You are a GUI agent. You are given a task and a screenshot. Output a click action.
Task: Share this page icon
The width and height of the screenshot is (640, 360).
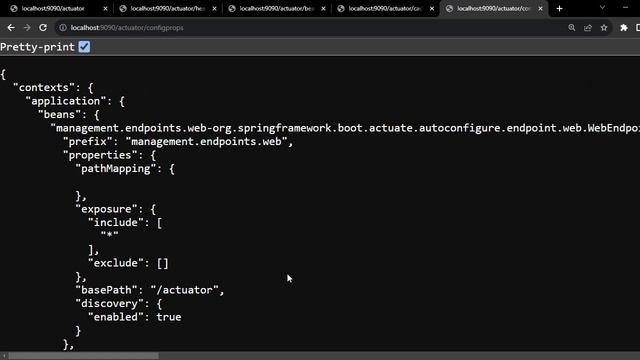(x=588, y=28)
